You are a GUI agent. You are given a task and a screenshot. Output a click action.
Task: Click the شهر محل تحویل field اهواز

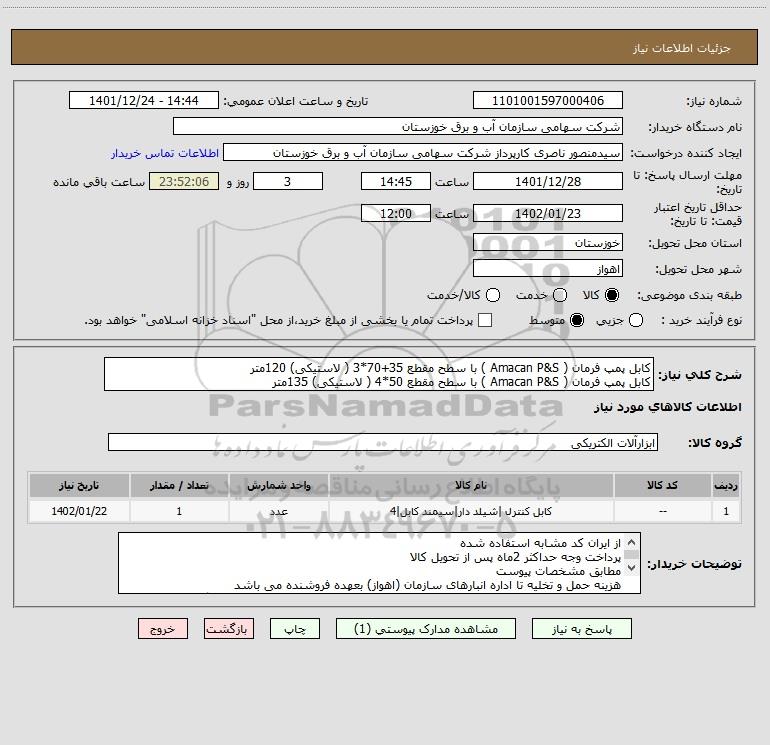pyautogui.click(x=548, y=269)
